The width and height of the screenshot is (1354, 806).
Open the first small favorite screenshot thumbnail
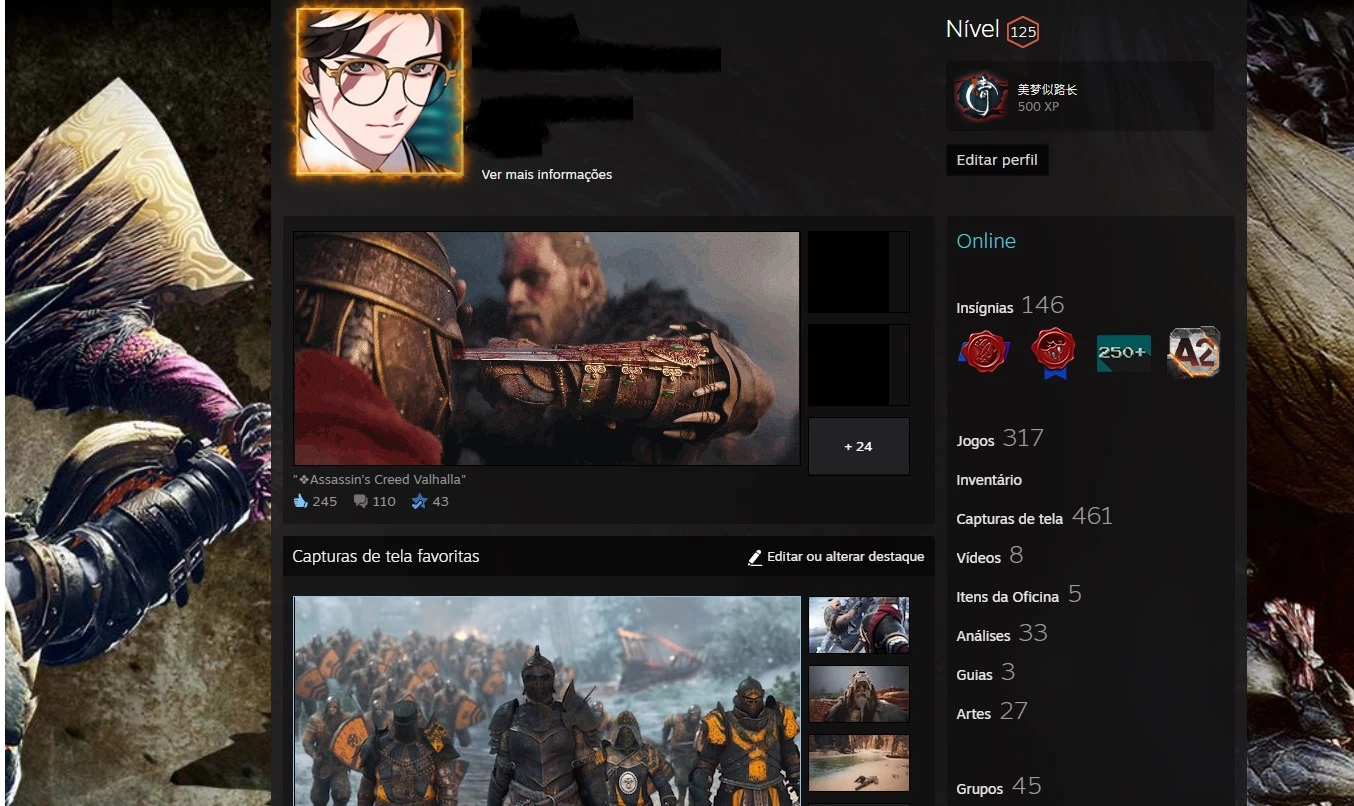point(858,625)
